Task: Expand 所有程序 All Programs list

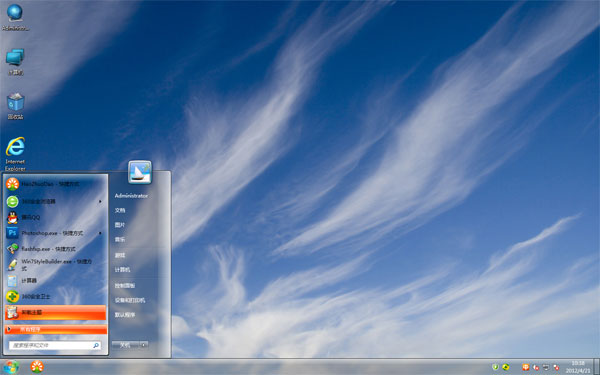Action: pyautogui.click(x=55, y=329)
